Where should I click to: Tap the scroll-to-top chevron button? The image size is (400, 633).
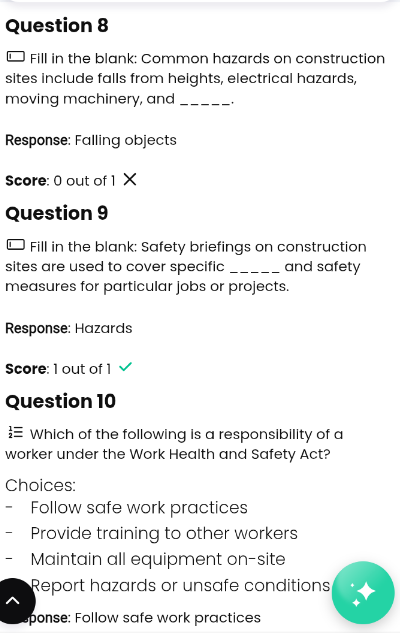tap(14, 601)
